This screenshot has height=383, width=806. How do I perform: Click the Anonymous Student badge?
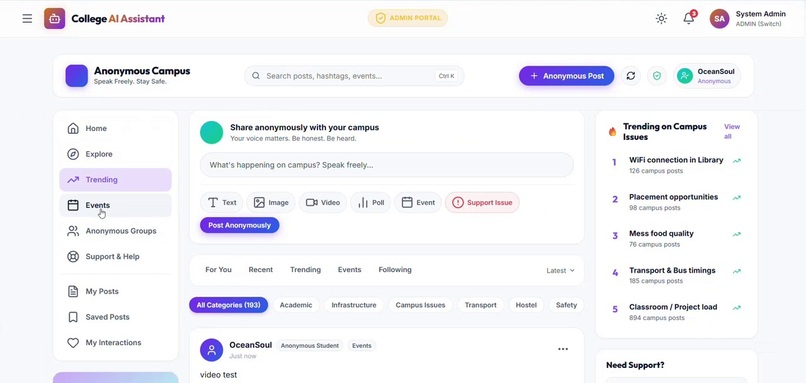click(x=310, y=345)
